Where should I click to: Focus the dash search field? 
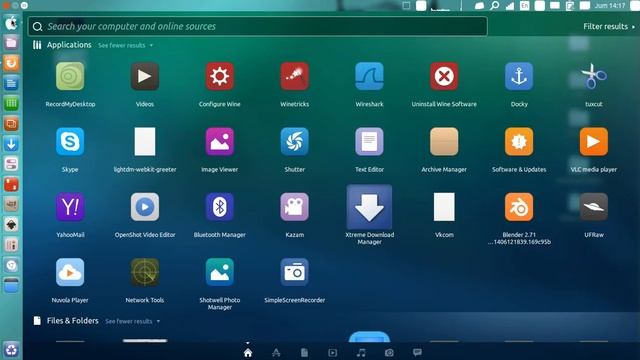tap(258, 27)
